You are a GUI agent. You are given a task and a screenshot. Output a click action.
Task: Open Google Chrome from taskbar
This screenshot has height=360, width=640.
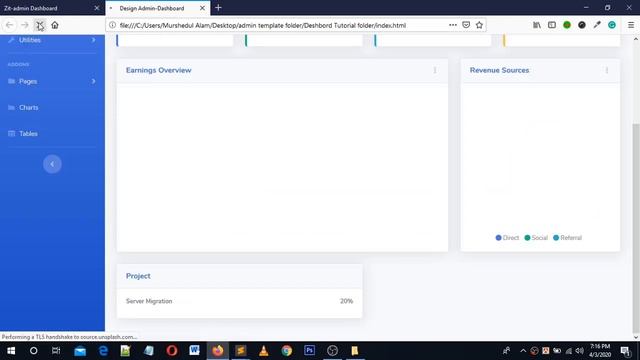pos(287,351)
